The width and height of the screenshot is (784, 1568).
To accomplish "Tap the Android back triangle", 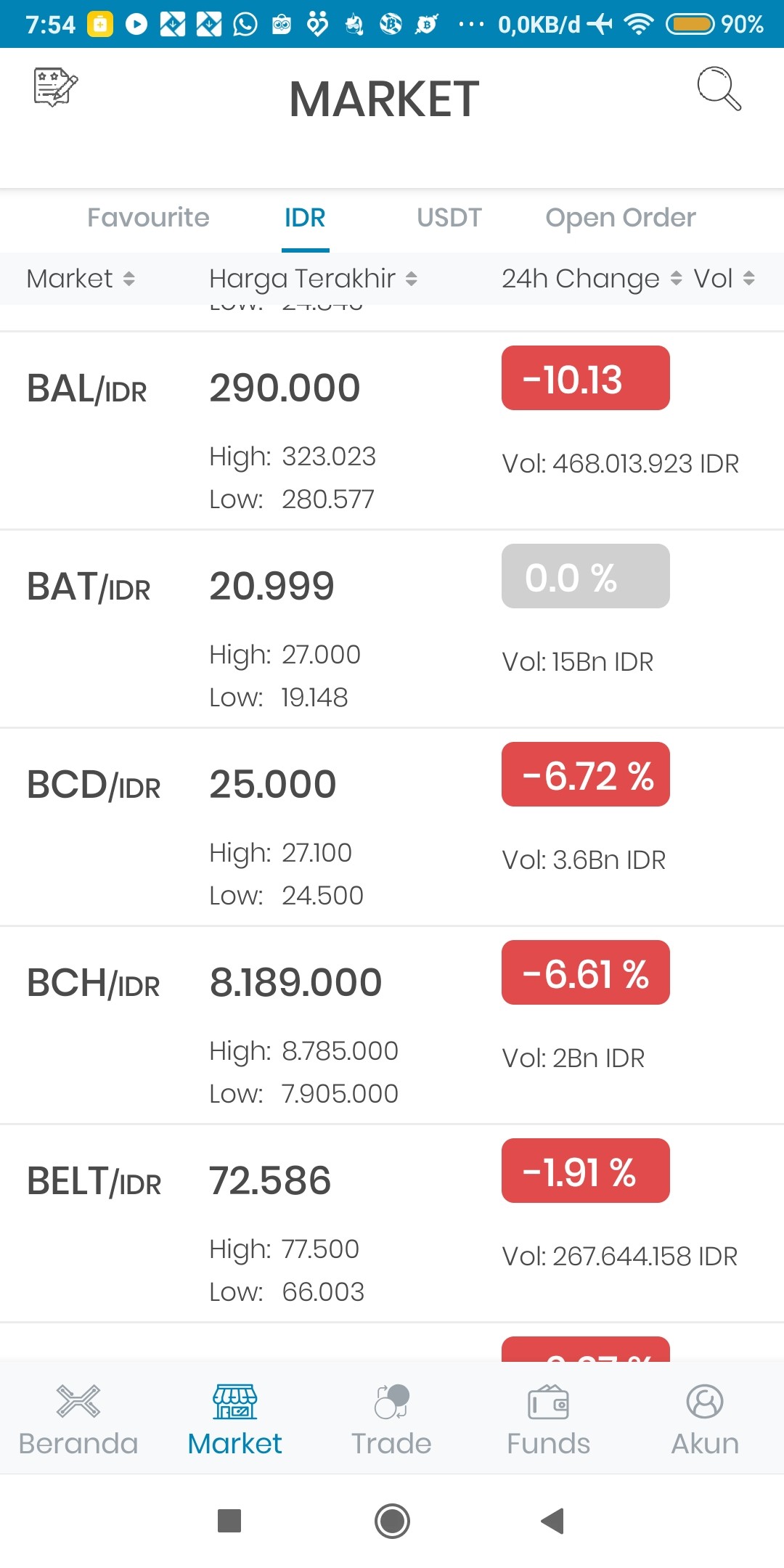I will 552,1520.
